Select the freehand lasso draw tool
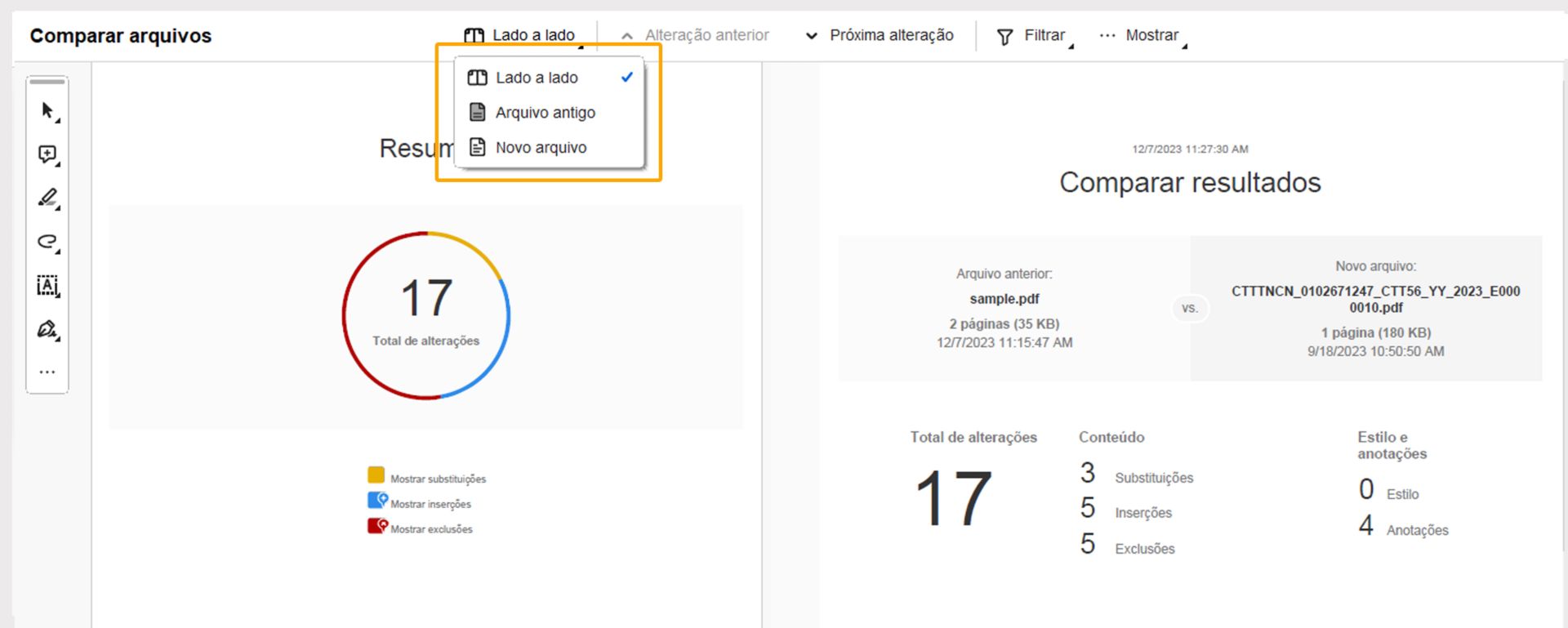The width and height of the screenshot is (1568, 628). 48,242
